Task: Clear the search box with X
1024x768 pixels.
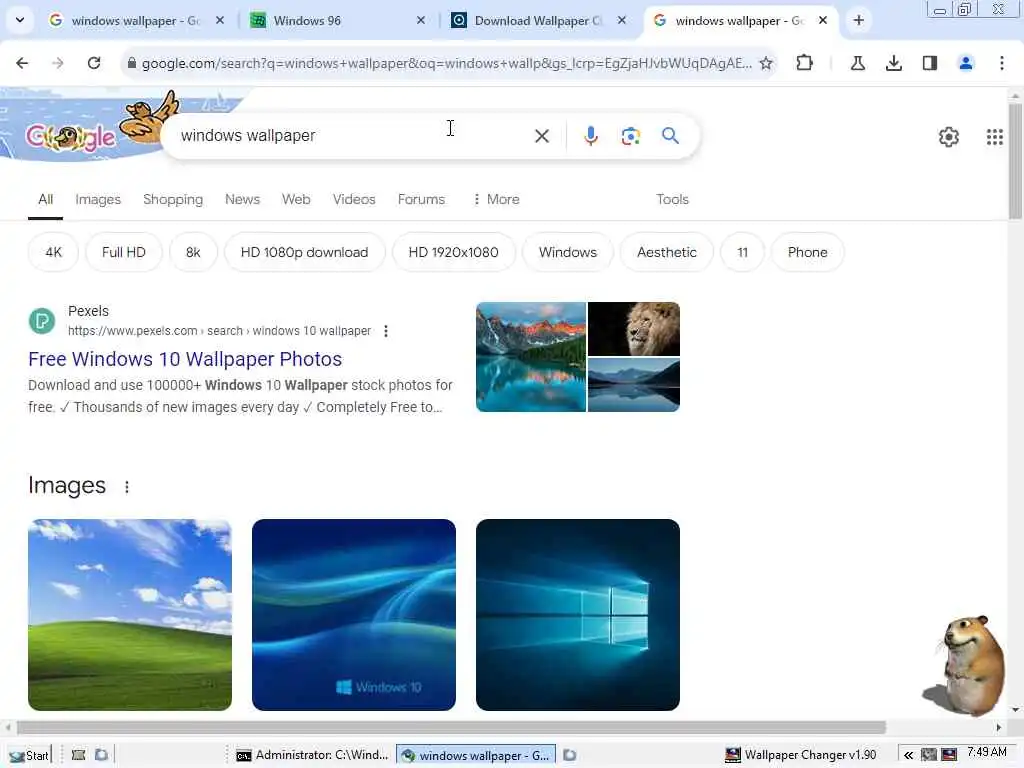Action: pyautogui.click(x=541, y=136)
